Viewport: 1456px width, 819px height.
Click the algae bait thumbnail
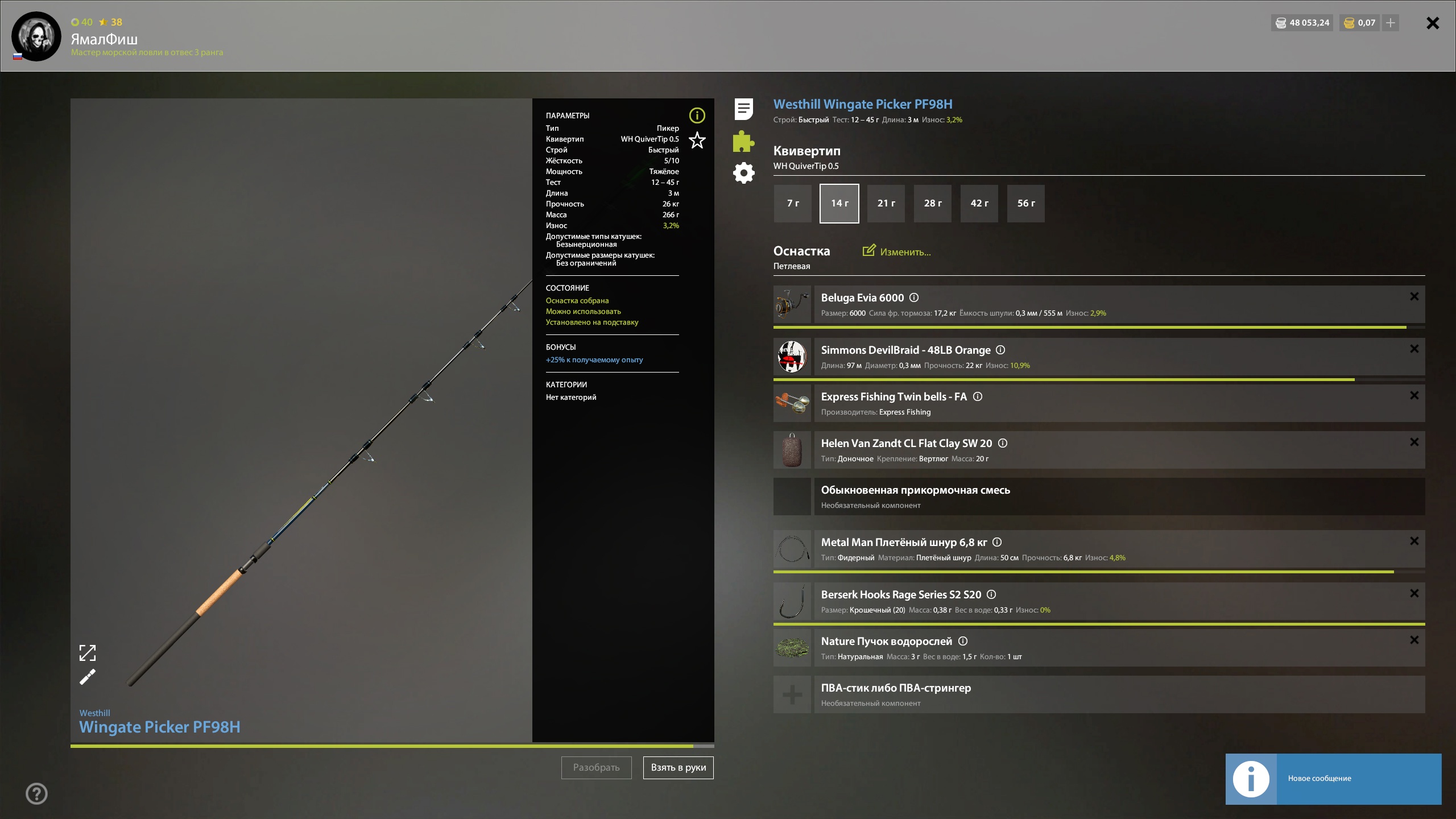pos(792,648)
